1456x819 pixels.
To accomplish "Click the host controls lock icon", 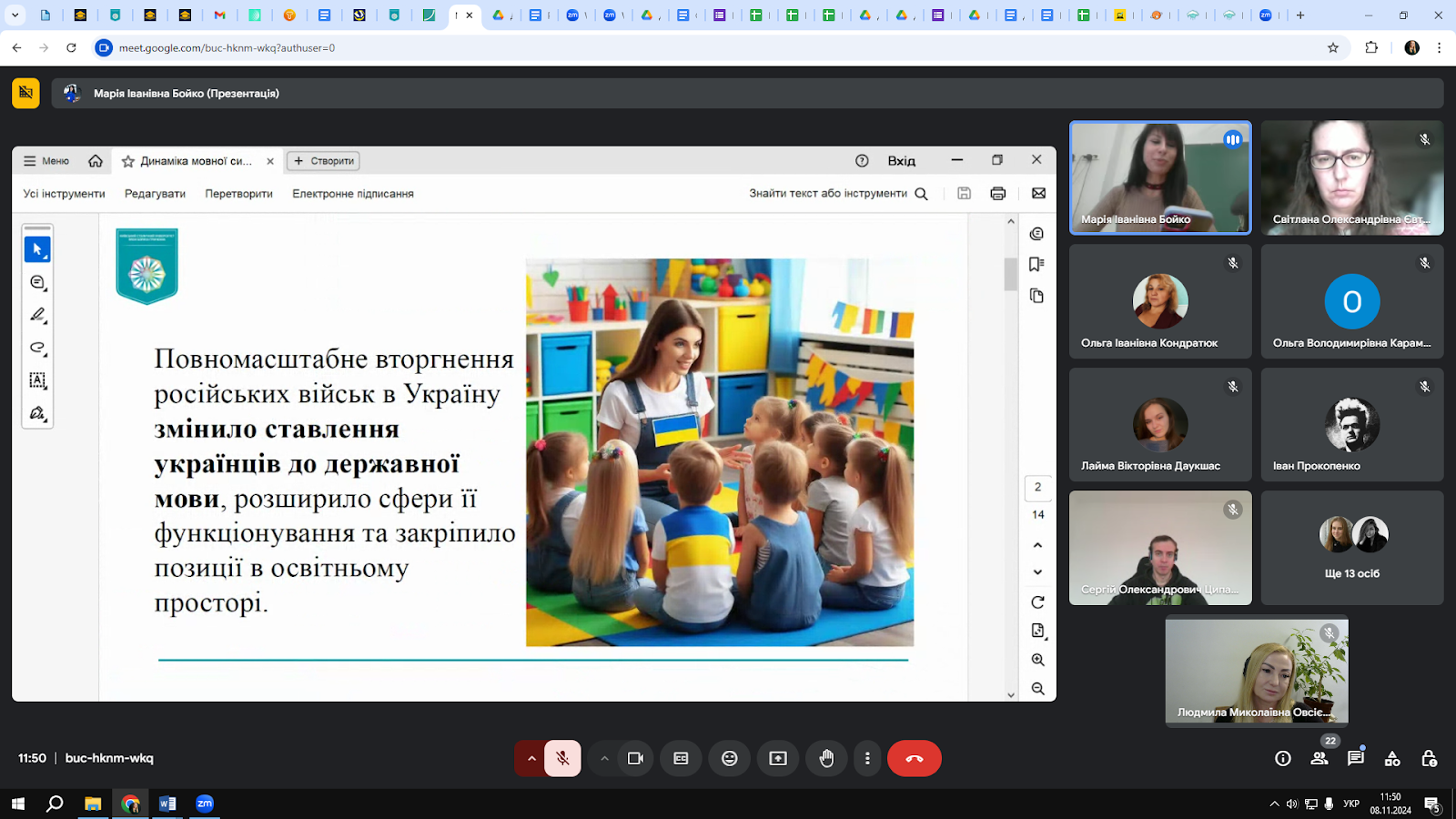I will [x=1429, y=758].
